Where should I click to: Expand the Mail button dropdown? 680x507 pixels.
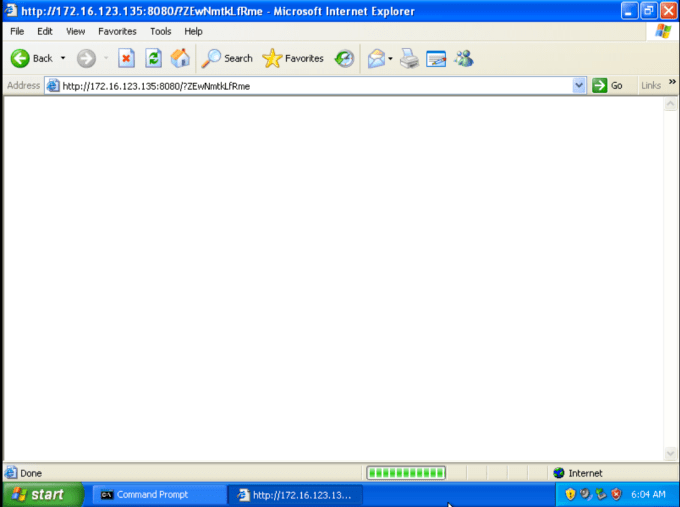[x=391, y=58]
